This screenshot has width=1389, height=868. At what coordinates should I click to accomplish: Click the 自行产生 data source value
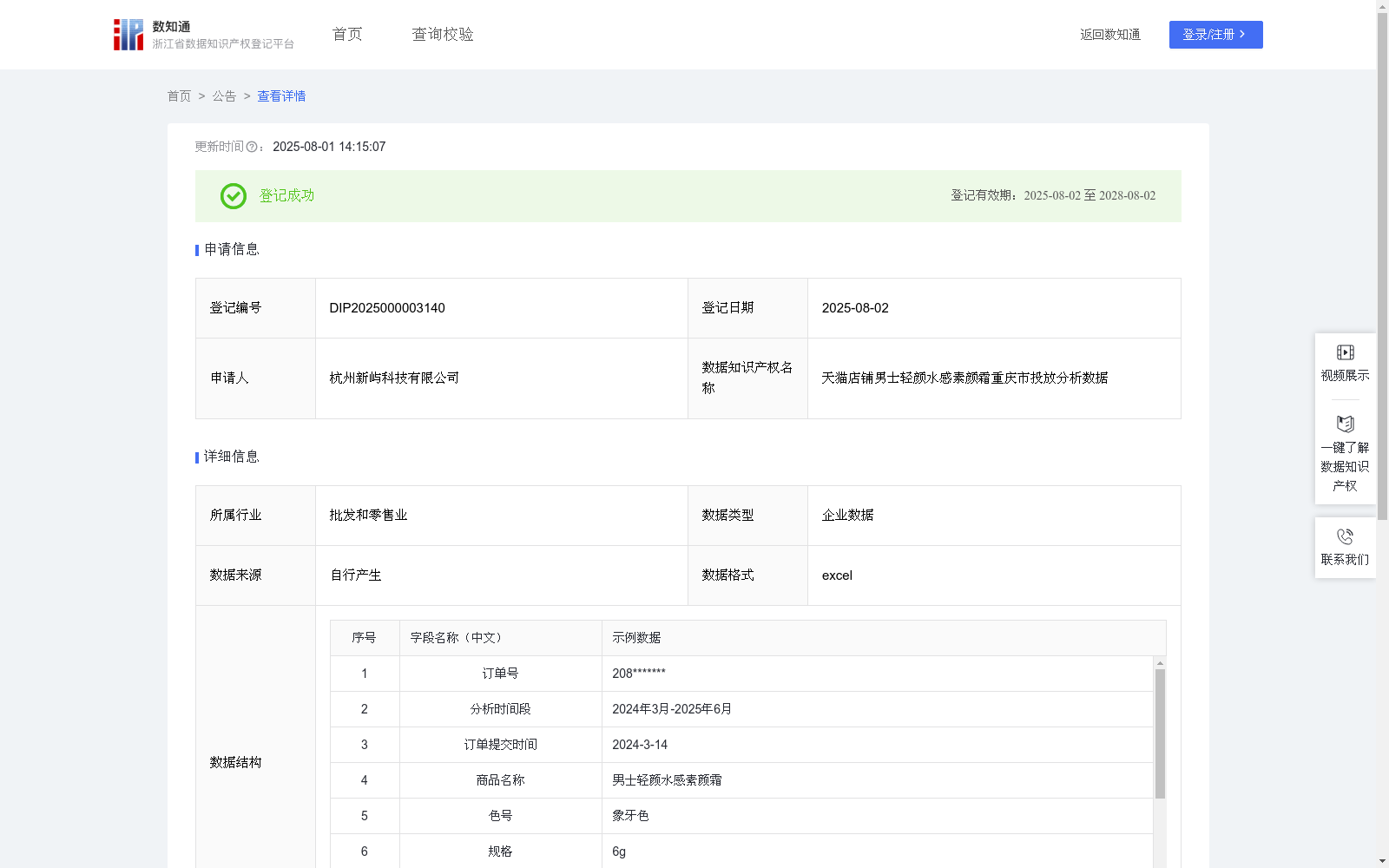pos(355,575)
